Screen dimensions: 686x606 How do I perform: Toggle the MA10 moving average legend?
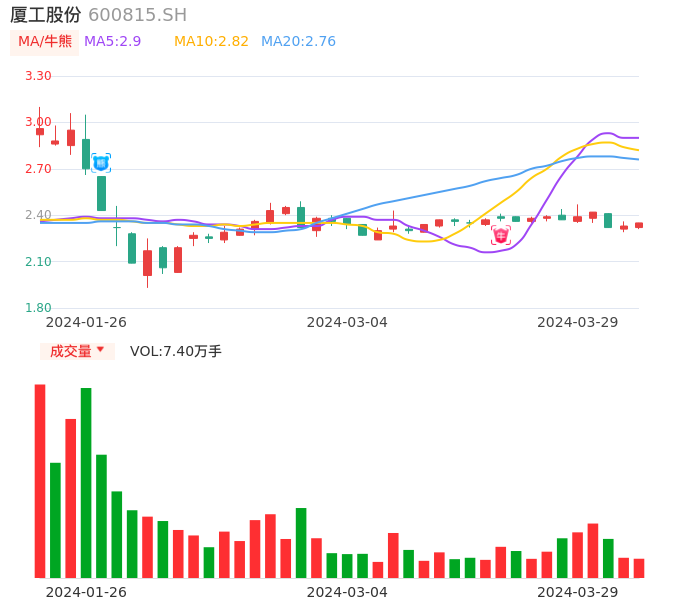point(211,41)
